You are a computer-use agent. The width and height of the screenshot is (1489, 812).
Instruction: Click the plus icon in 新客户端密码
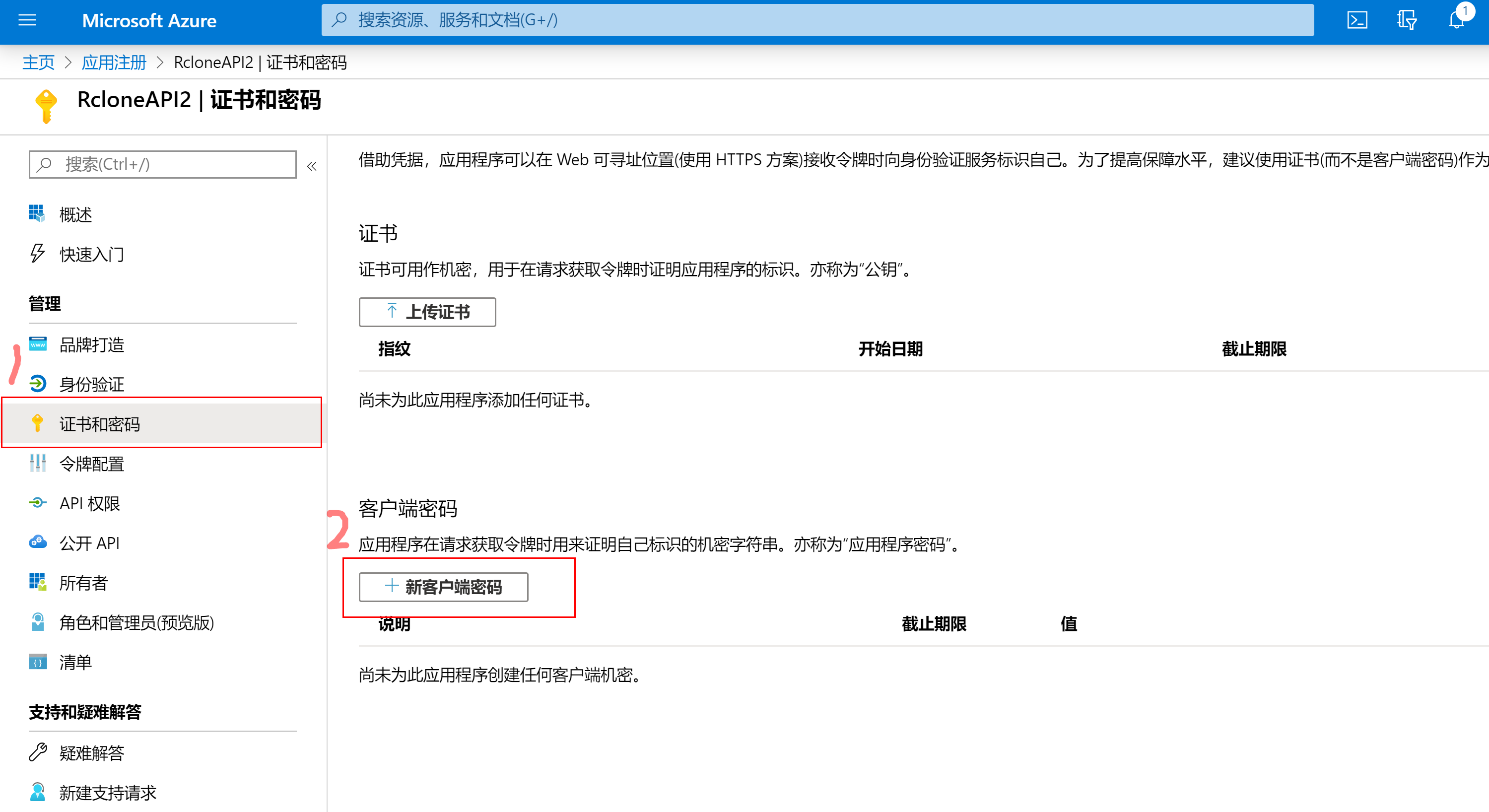392,586
